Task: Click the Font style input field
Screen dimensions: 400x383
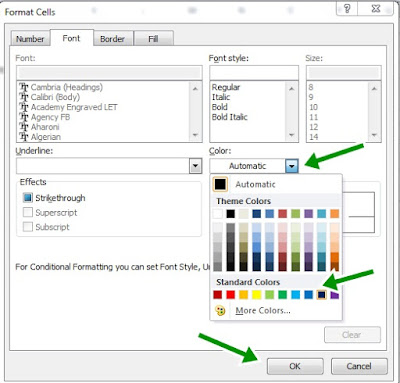Action: (x=254, y=73)
